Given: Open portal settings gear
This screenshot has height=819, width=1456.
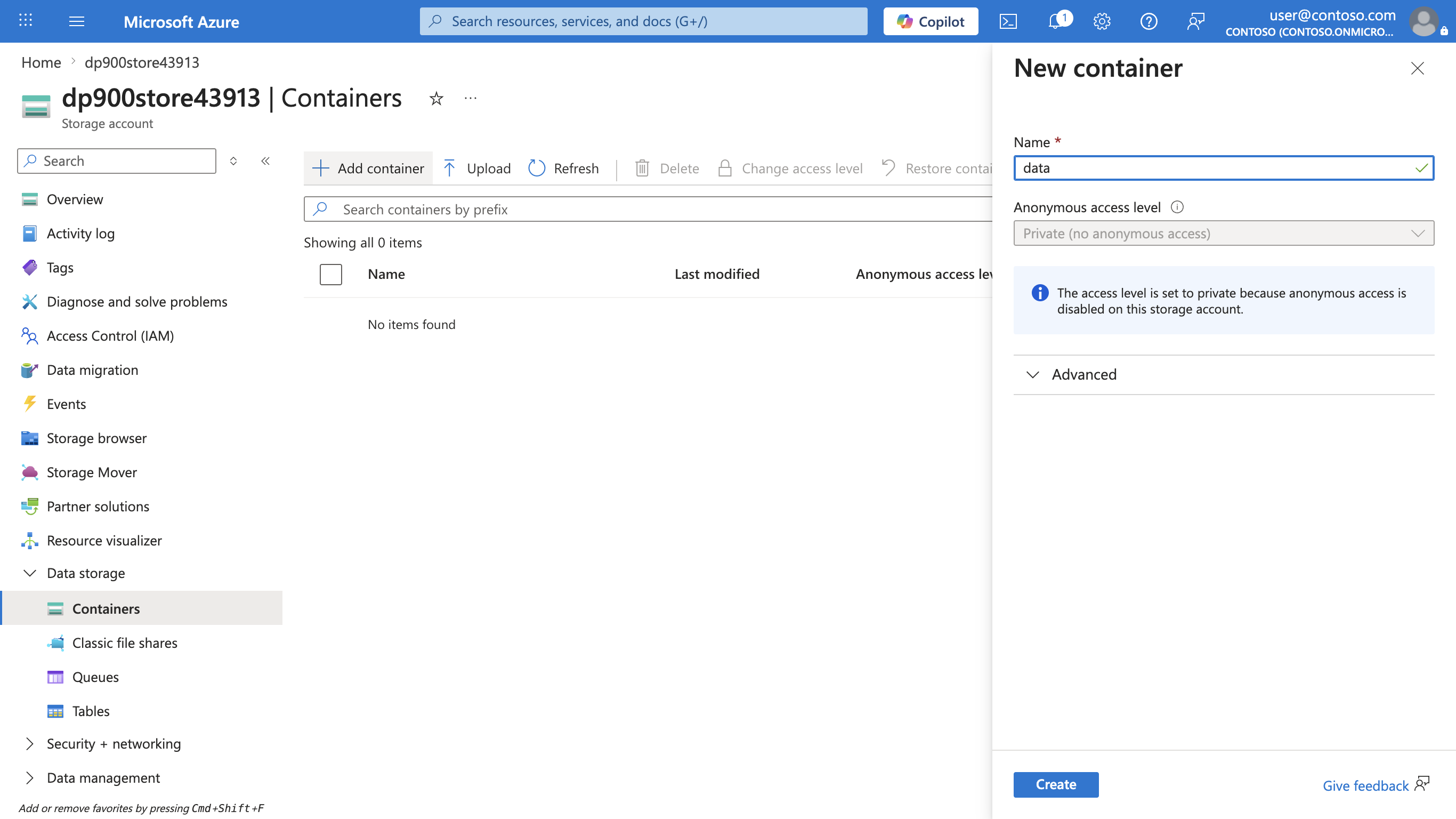Looking at the screenshot, I should 1102,21.
